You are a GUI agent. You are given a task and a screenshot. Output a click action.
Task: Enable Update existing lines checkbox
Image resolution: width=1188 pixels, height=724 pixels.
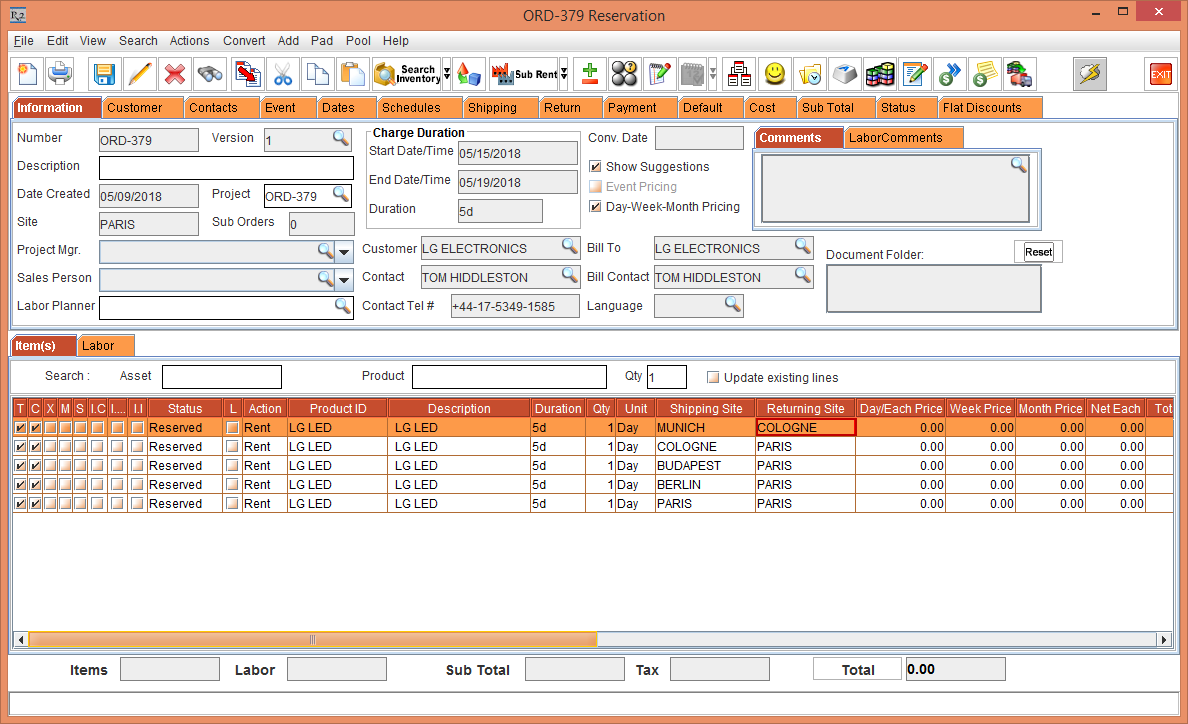tap(713, 378)
